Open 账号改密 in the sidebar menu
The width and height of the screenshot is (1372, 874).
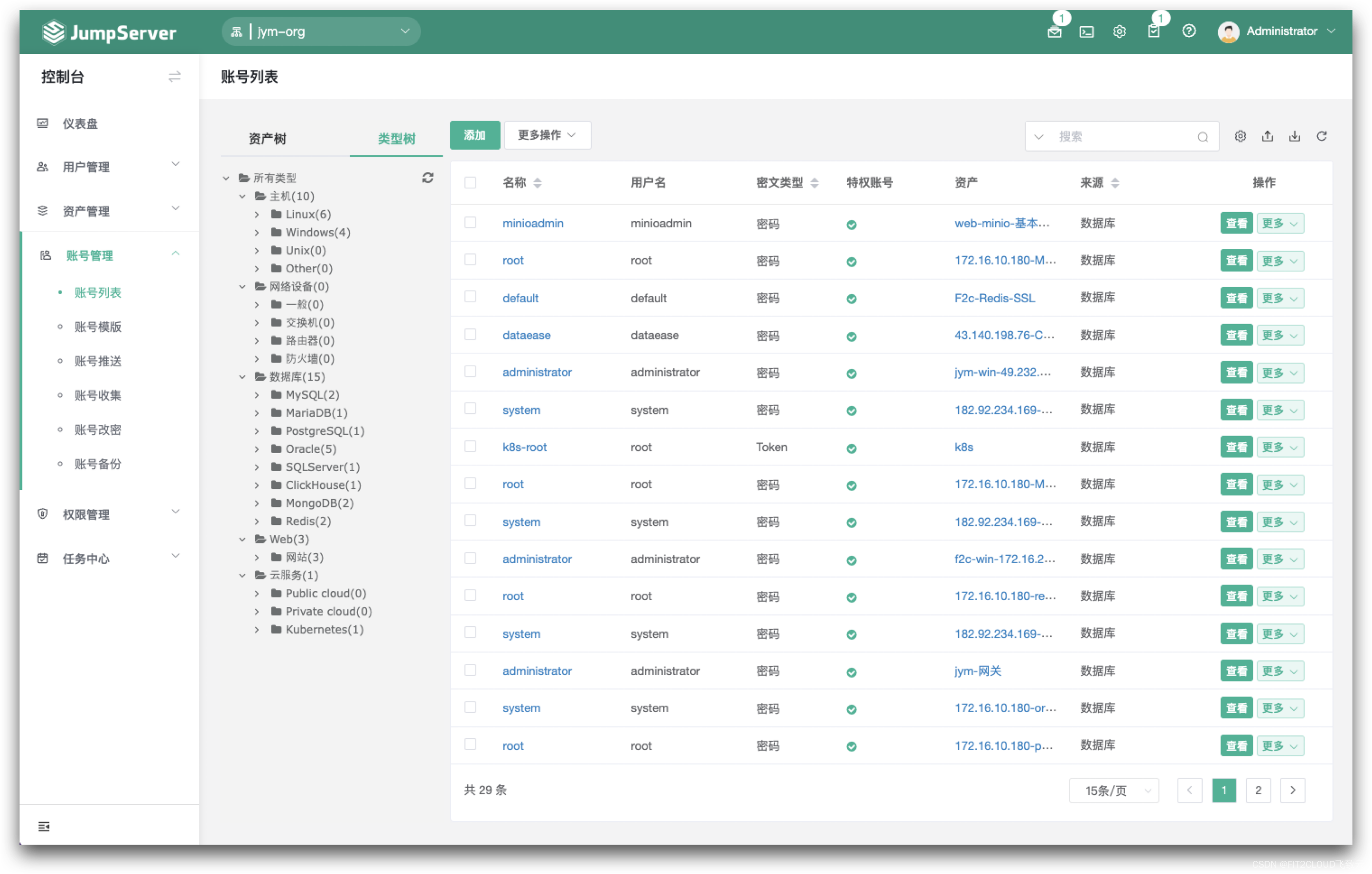pyautogui.click(x=98, y=429)
